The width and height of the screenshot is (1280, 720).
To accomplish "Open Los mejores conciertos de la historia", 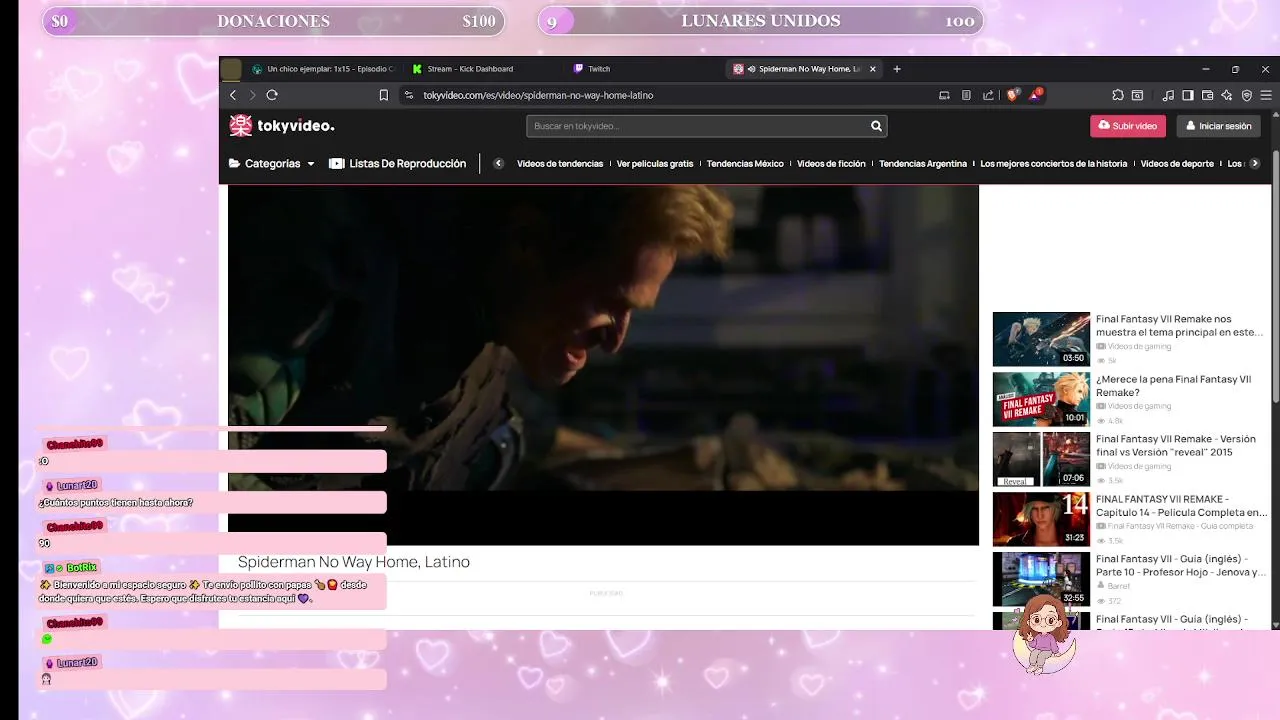I will (1054, 163).
